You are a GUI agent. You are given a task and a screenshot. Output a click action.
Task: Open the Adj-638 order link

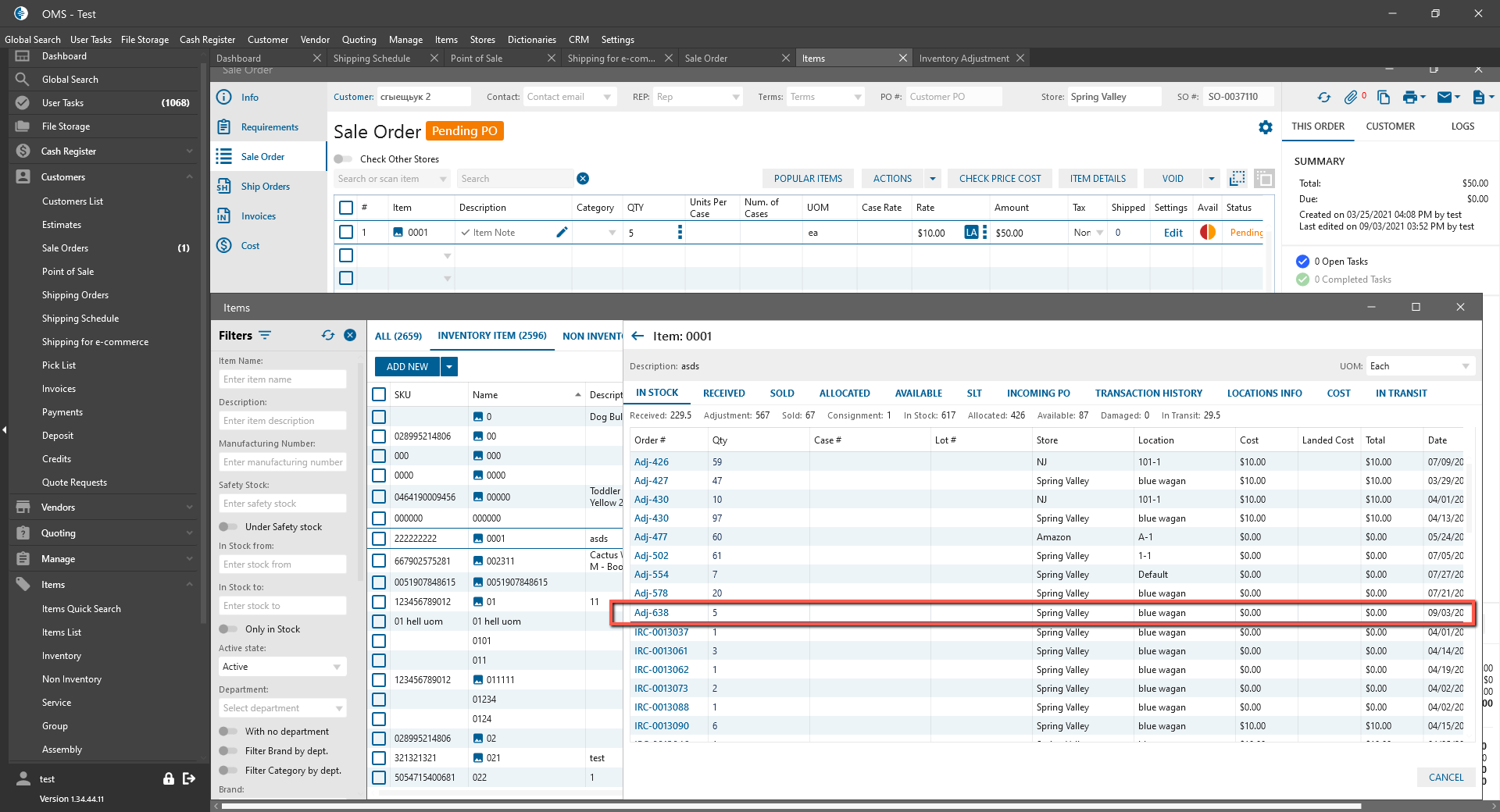pyautogui.click(x=652, y=613)
